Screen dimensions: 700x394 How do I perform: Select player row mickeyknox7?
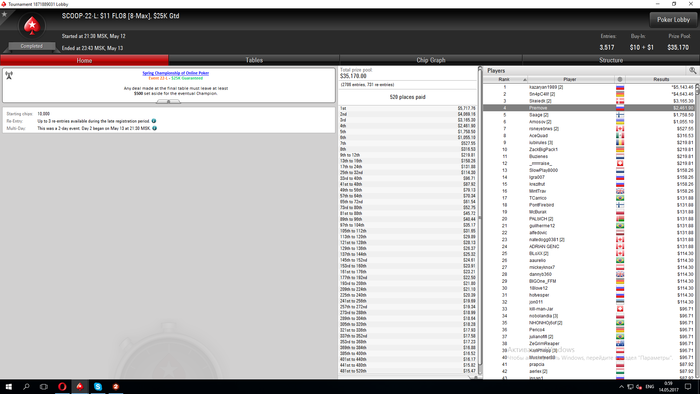tap(588, 267)
